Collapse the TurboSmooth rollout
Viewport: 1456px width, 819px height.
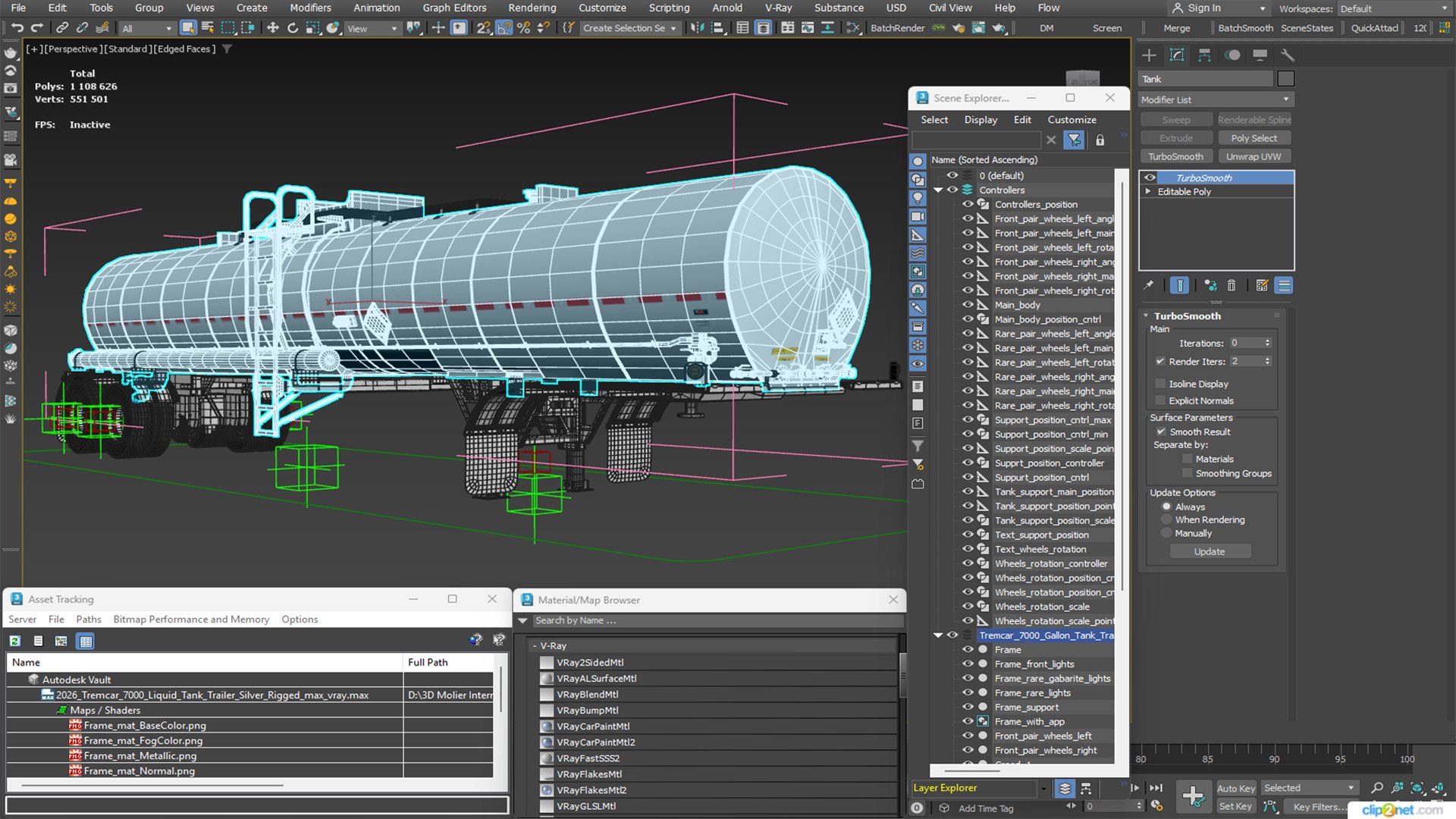coord(1146,316)
